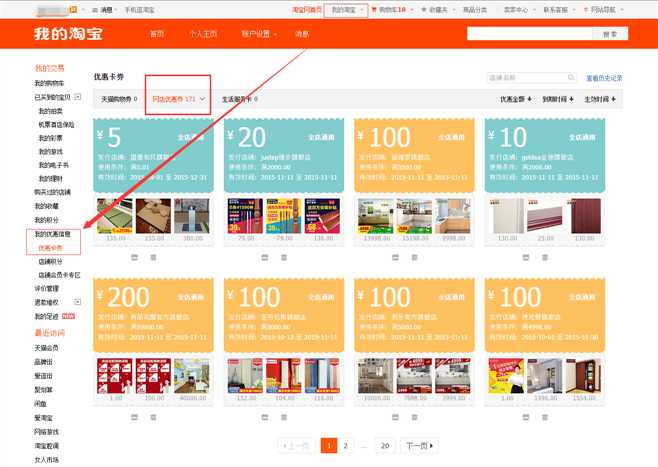Open first product thumbnail under the ¥20 coupon
The height and width of the screenshot is (467, 658).
(245, 216)
